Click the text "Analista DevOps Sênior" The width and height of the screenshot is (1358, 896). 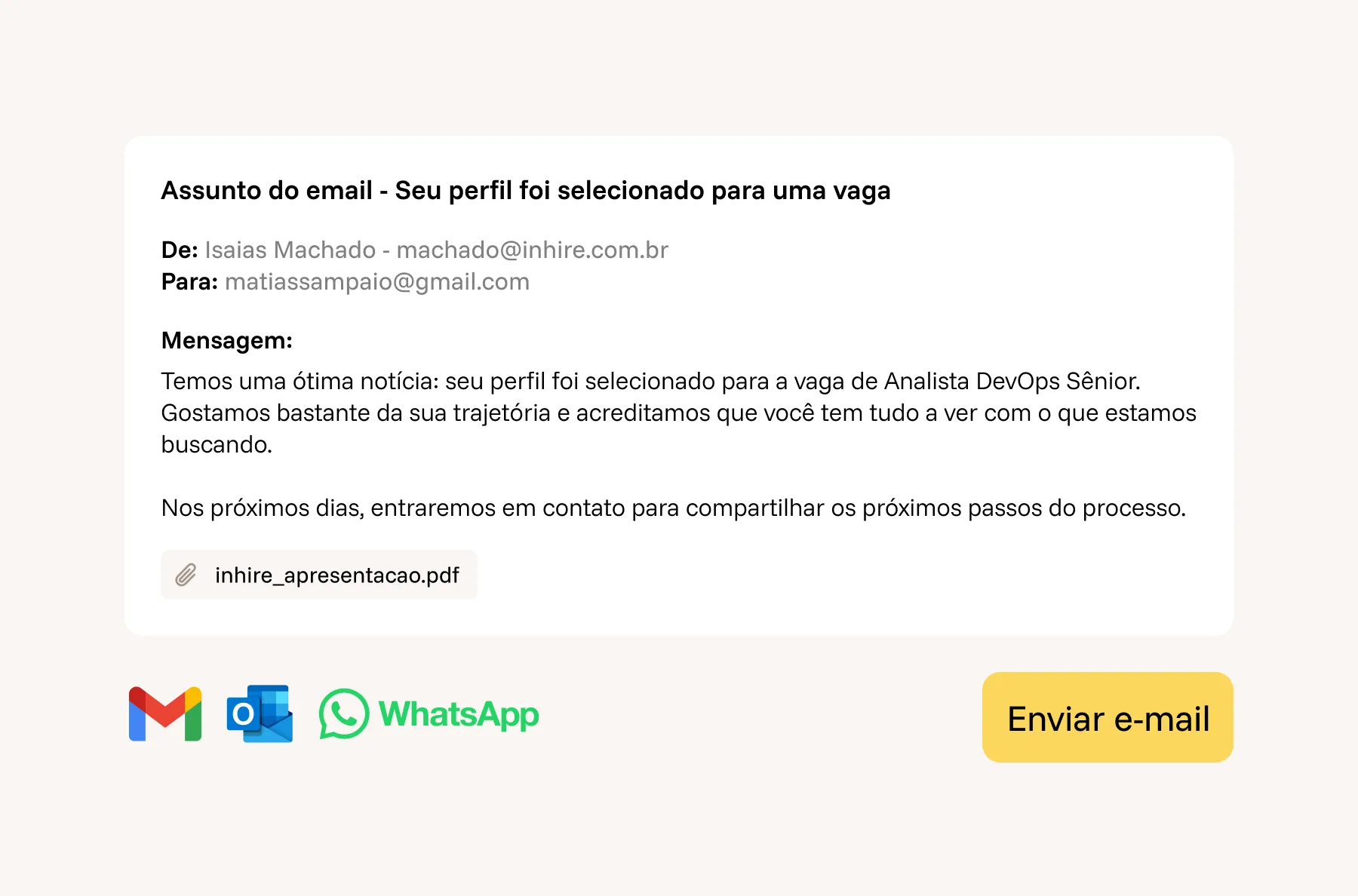(x=1010, y=382)
